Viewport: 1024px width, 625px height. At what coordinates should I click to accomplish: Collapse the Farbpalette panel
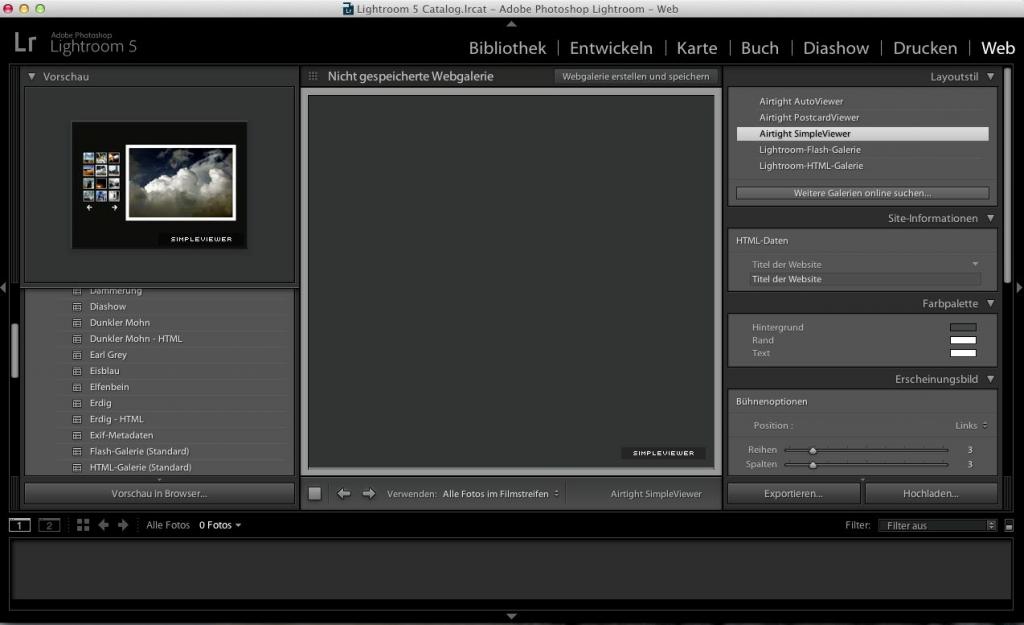[991, 304]
